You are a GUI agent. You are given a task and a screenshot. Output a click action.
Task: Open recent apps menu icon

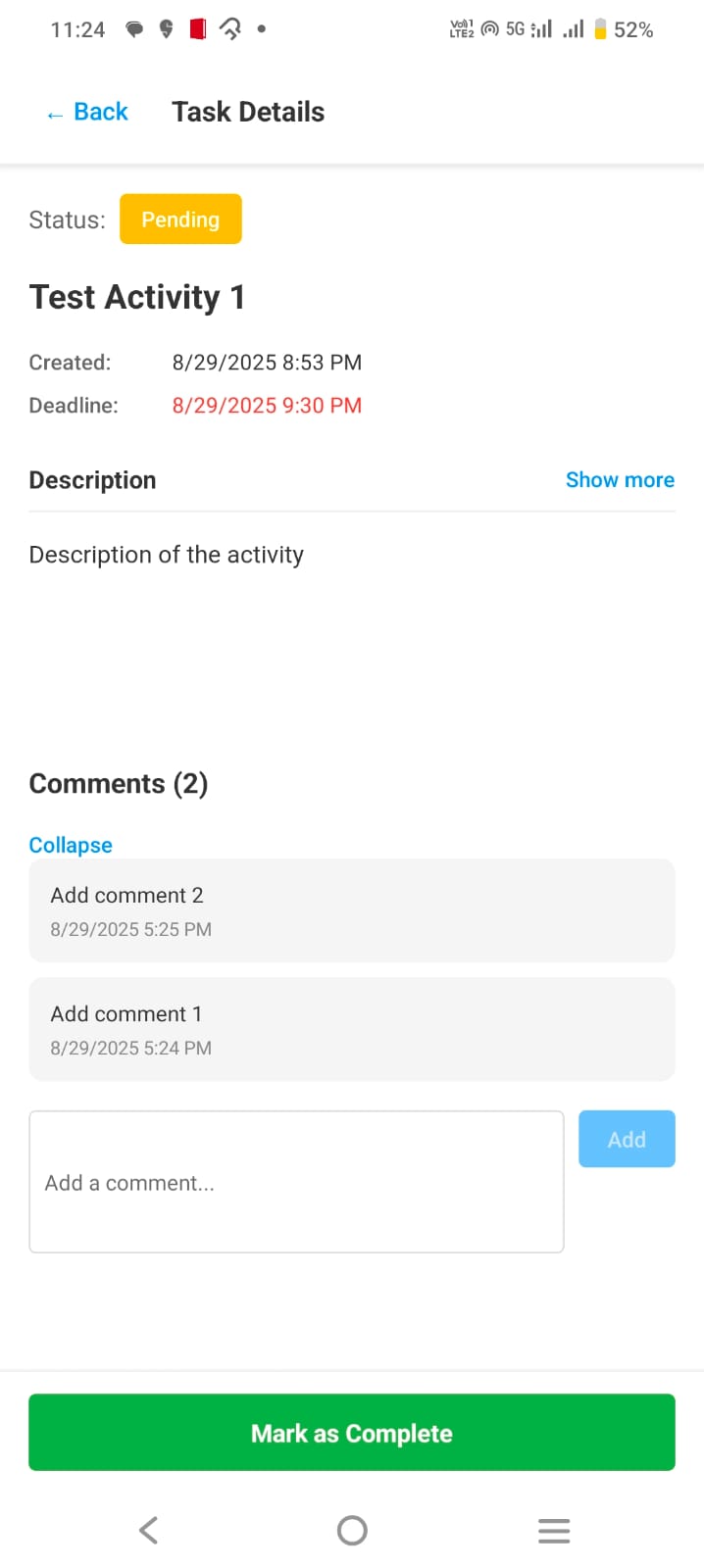[554, 1530]
